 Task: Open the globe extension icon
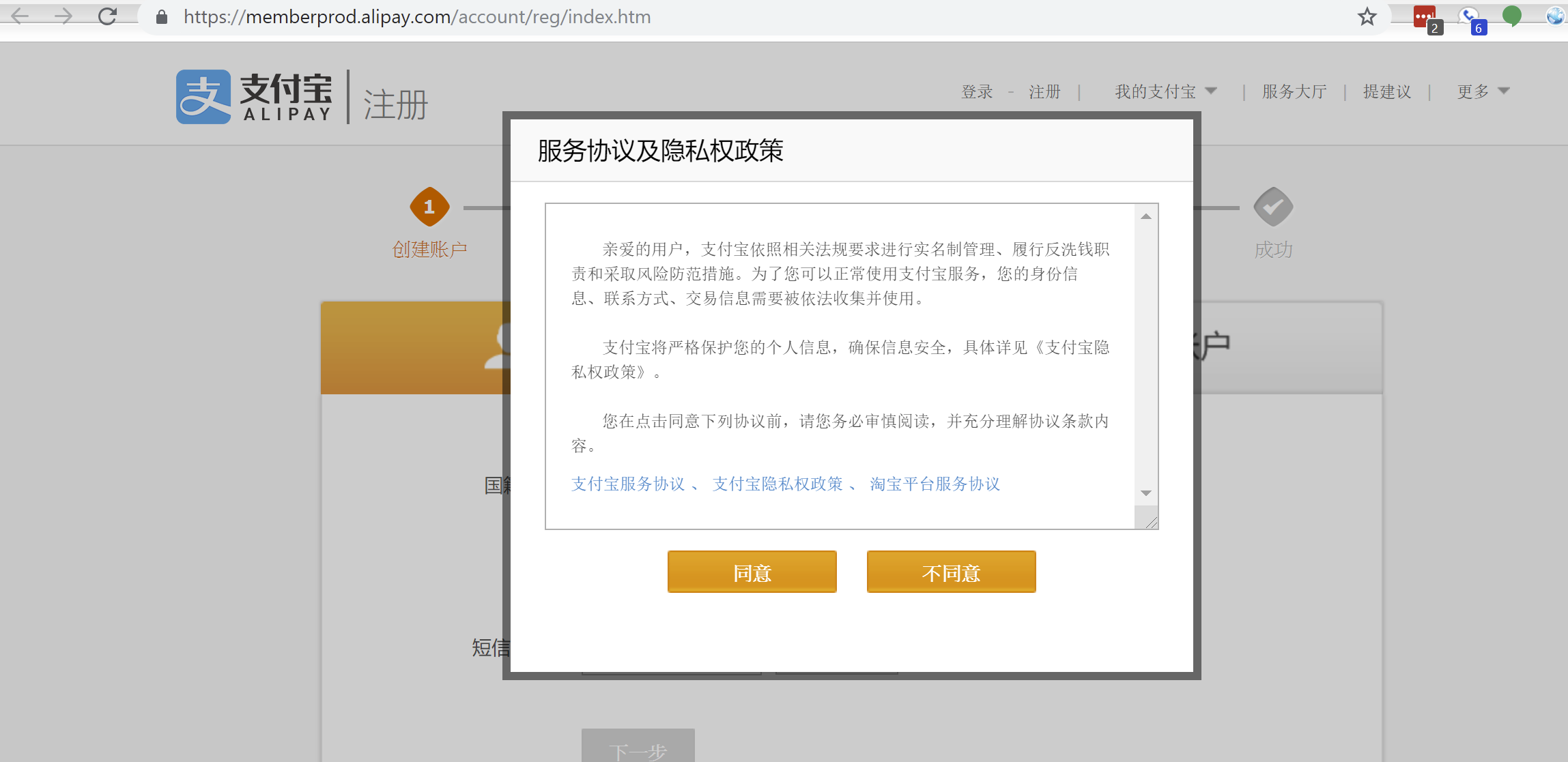pos(1556,16)
